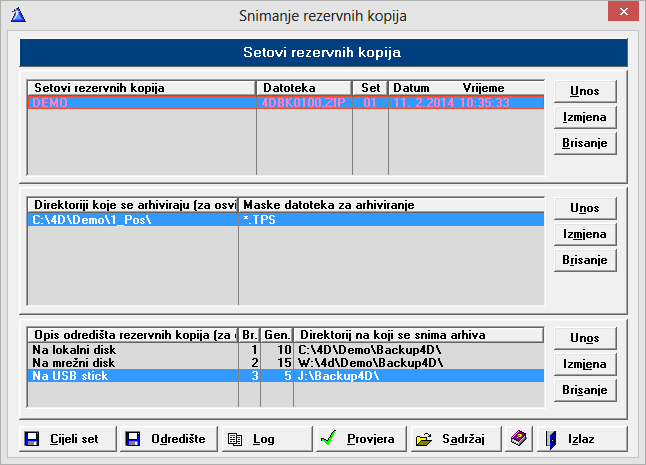Screen dimensions: 646x465
Task: Click Set column header
Action: click(x=370, y=88)
